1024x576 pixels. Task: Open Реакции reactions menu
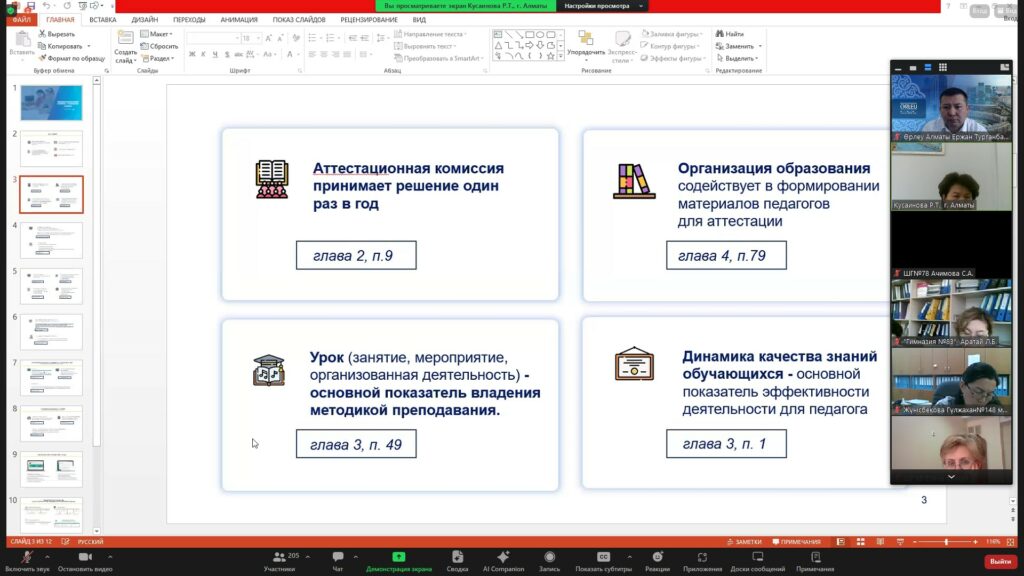point(657,557)
